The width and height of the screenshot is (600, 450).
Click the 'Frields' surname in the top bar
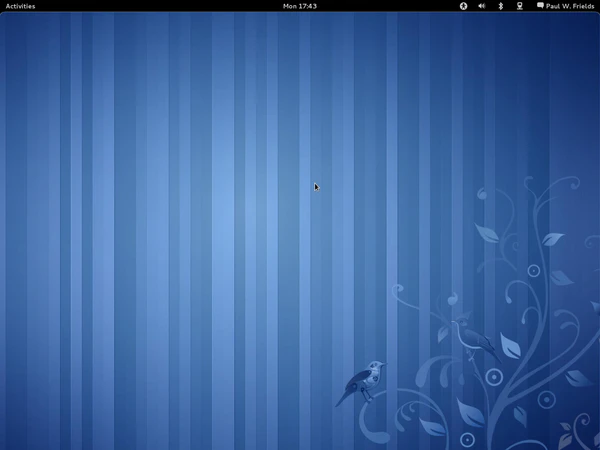(583, 6)
